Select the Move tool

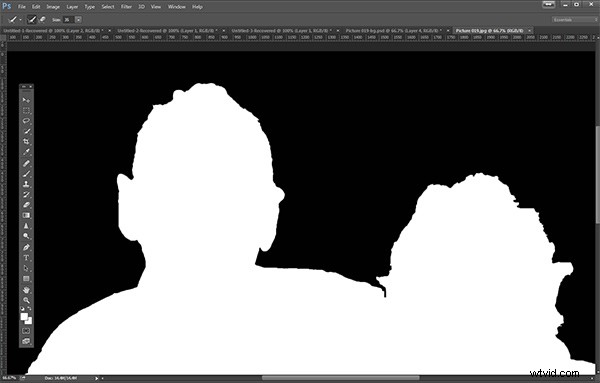[26, 100]
